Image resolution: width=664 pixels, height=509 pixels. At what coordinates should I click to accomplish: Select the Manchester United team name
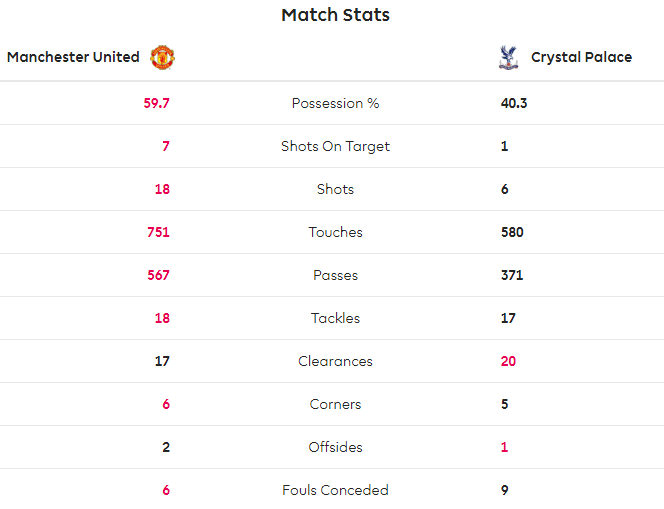tap(73, 57)
